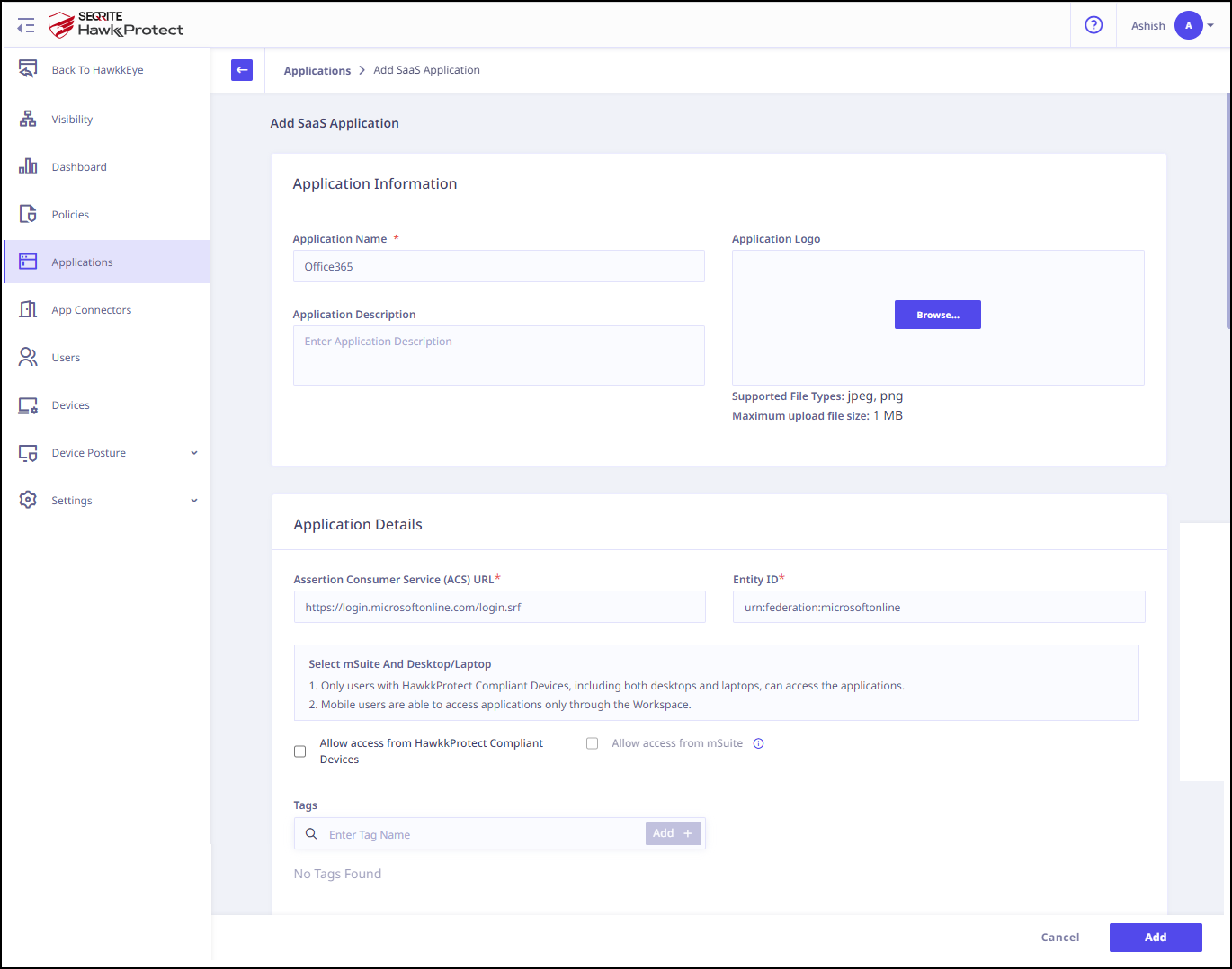Collapse the sidebar using the hamburger icon
Image resolution: width=1232 pixels, height=969 pixels.
pyautogui.click(x=26, y=26)
